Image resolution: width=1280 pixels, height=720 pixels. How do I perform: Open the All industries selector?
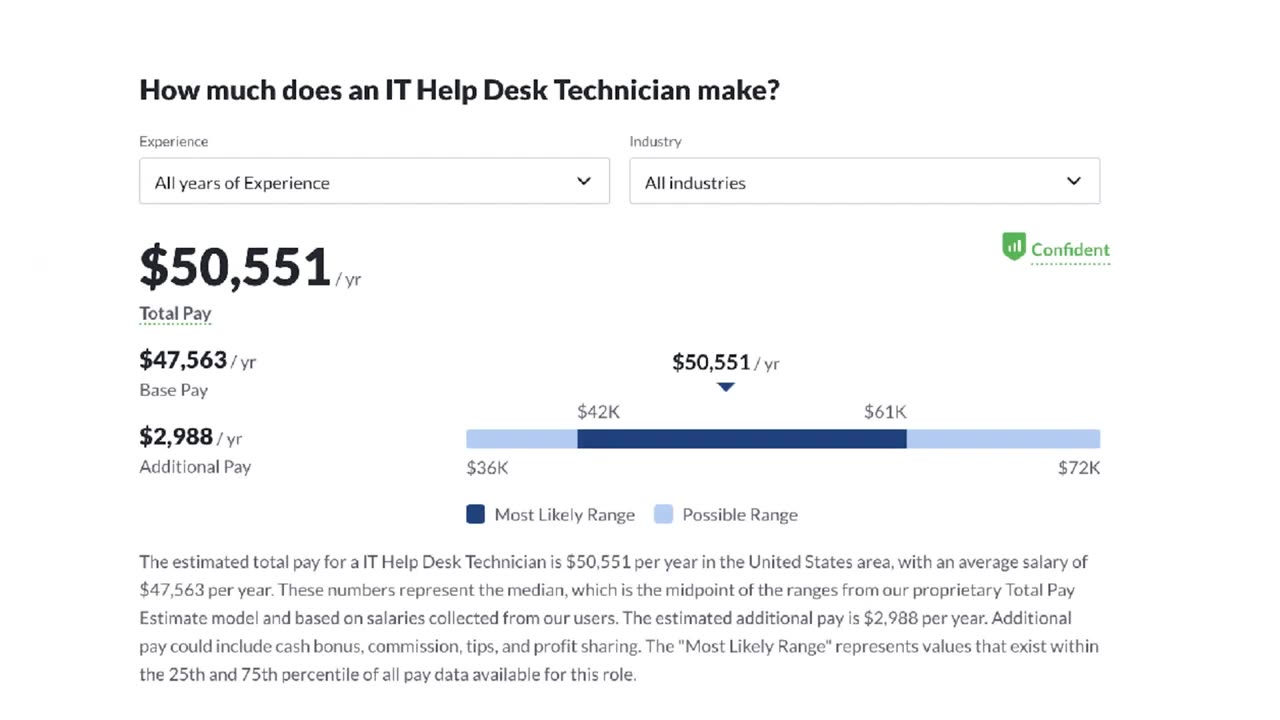pyautogui.click(x=865, y=181)
